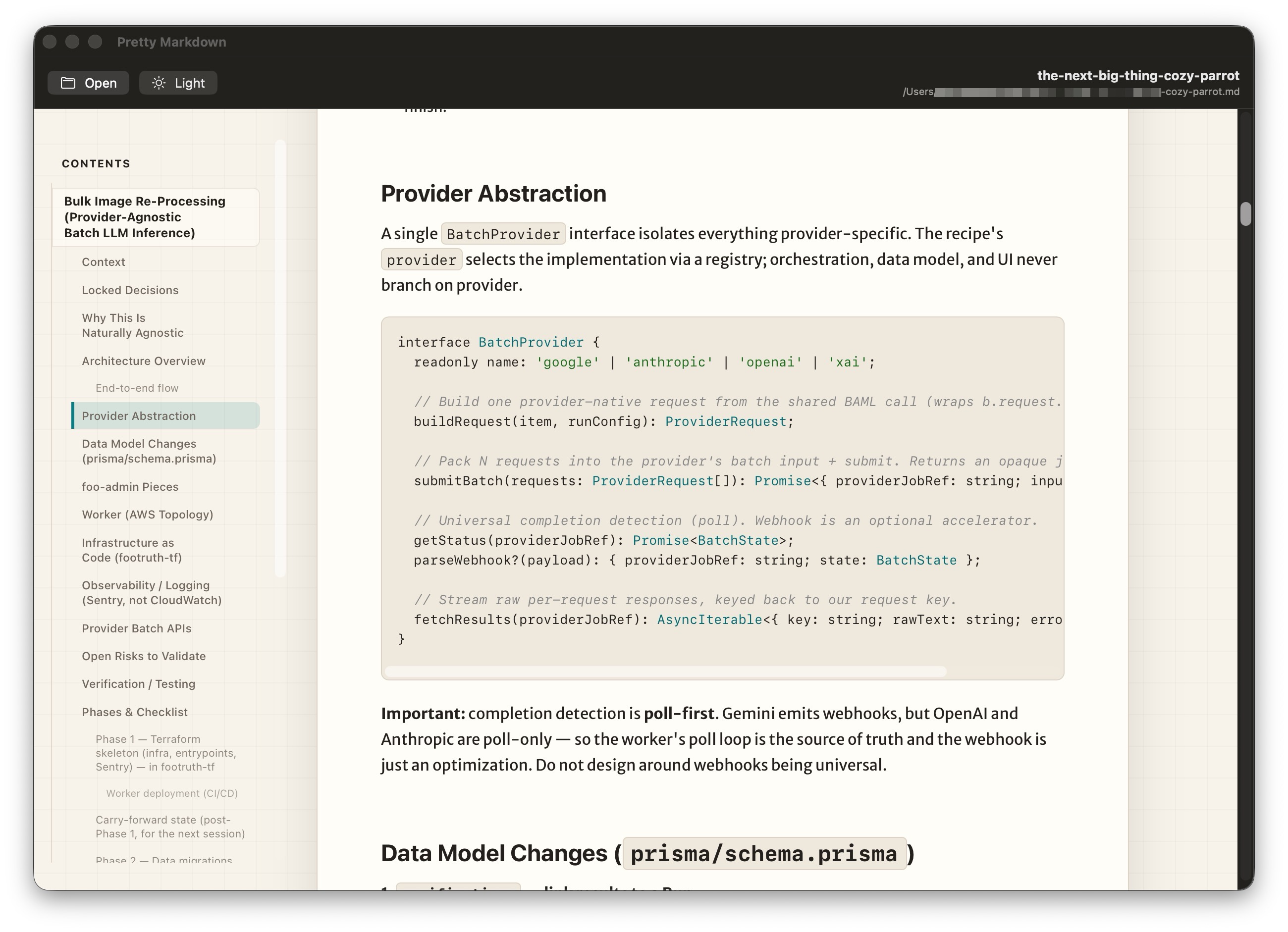The image size is (1288, 932).
Task: Go to Why This Is Naturally Agnostic
Action: (132, 325)
